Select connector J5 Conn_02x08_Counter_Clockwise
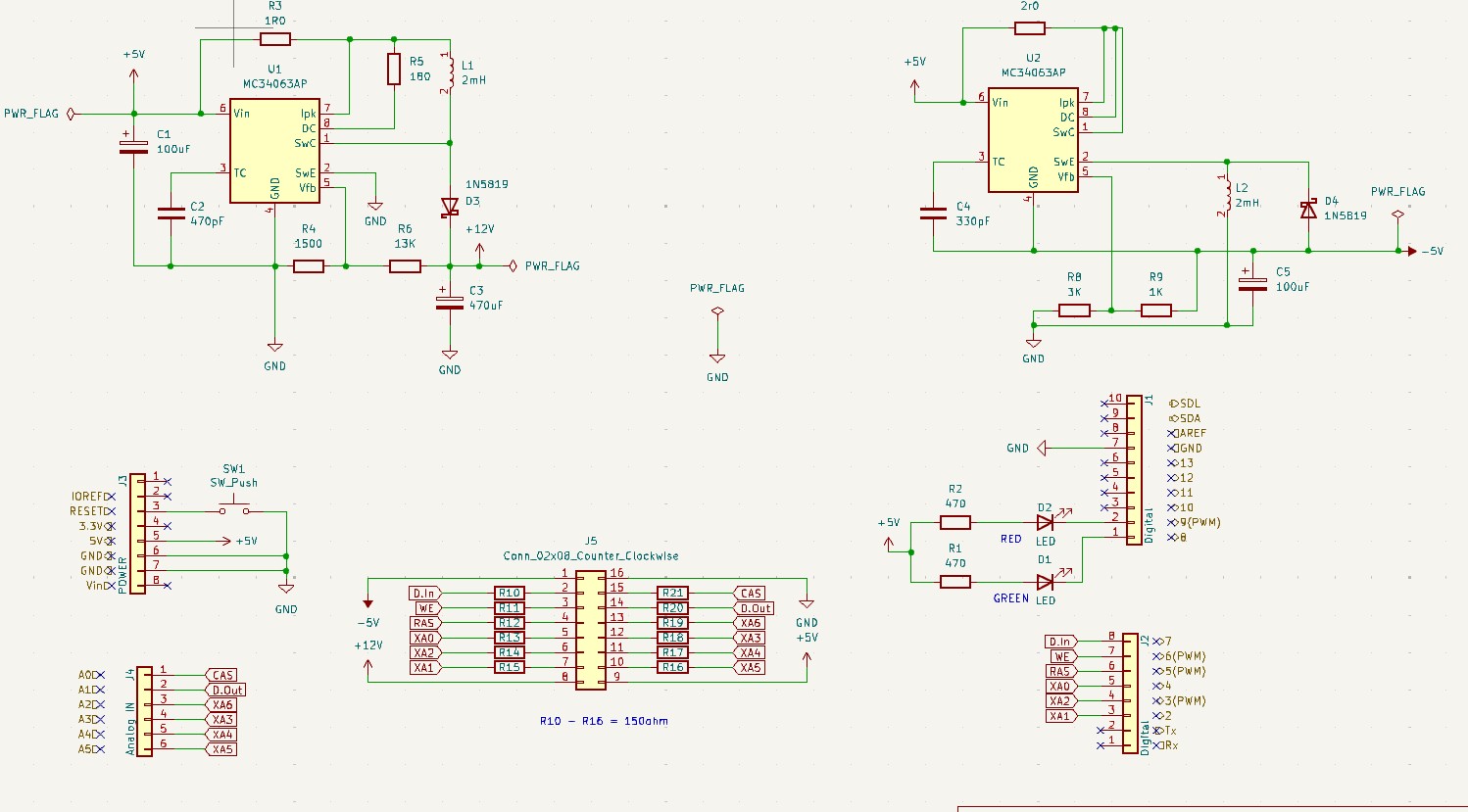Screen dimensions: 1468x812 [590, 631]
